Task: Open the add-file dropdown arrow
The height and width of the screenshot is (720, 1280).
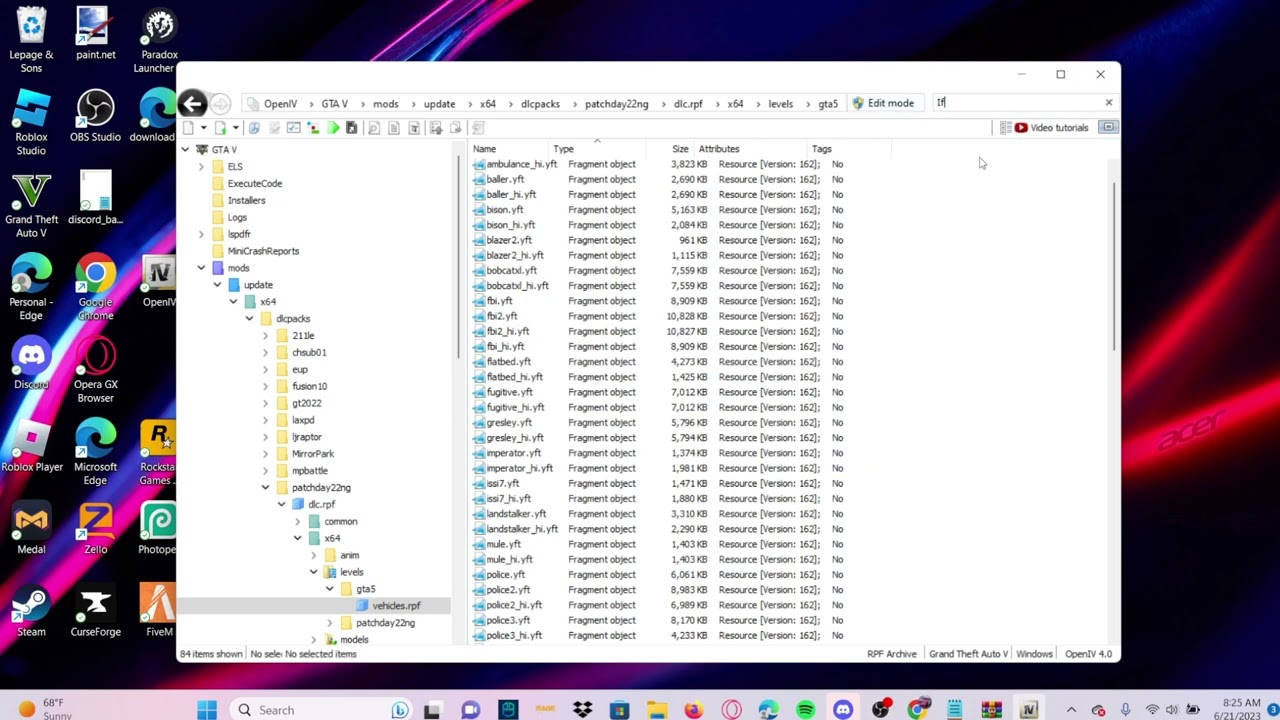Action: [x=235, y=128]
